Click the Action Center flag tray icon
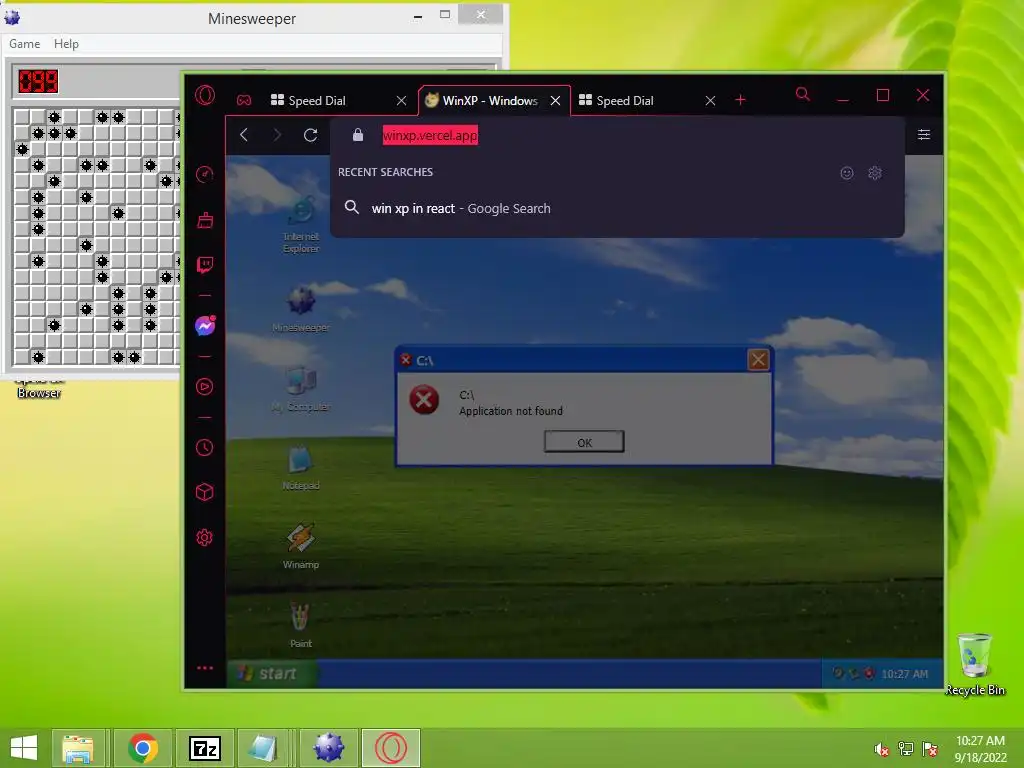1024x768 pixels. click(931, 749)
